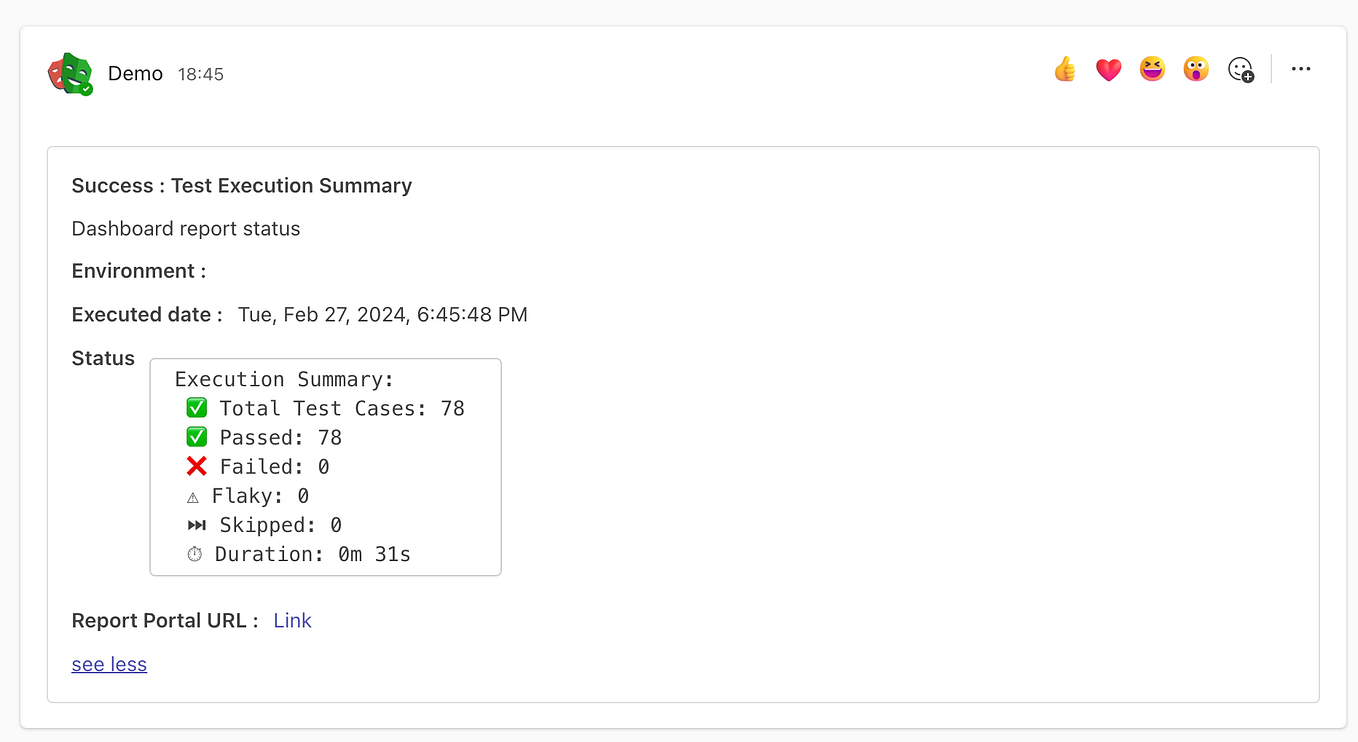Open the more options ellipsis menu
The width and height of the screenshot is (1358, 742).
[x=1301, y=69]
